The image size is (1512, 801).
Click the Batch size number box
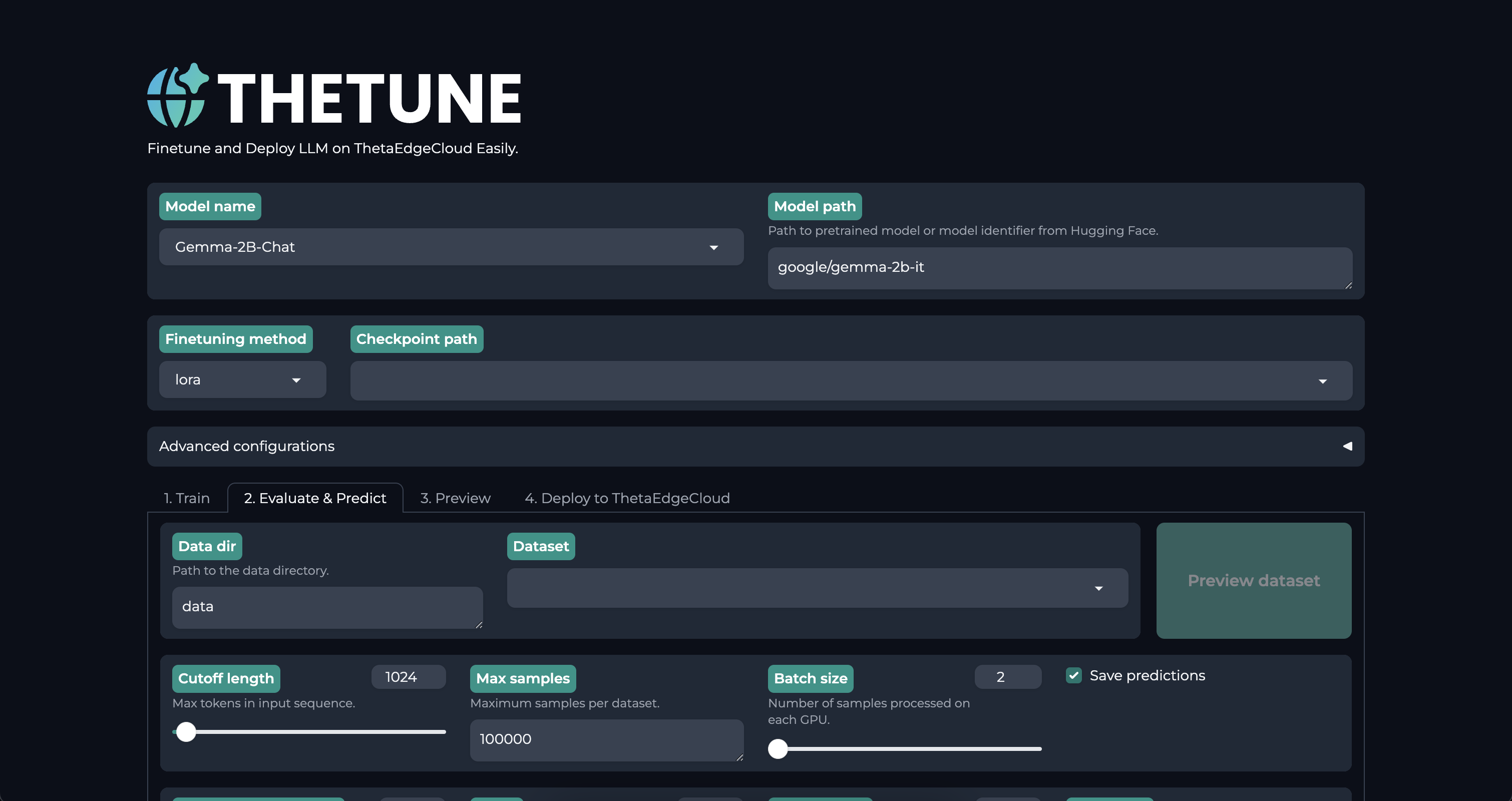(x=1007, y=677)
